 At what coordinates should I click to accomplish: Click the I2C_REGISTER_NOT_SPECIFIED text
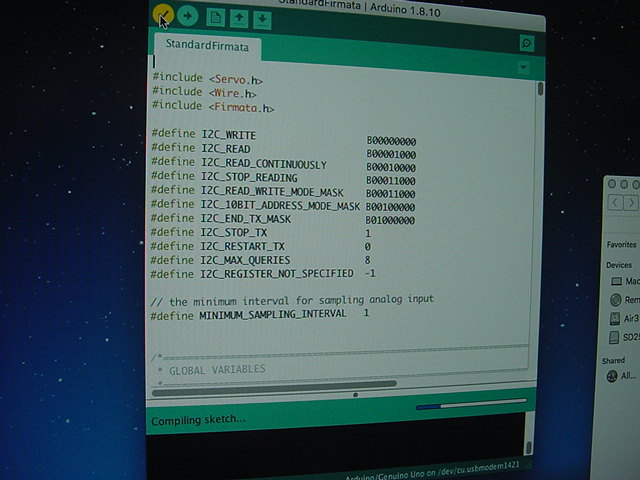pyautogui.click(x=277, y=273)
